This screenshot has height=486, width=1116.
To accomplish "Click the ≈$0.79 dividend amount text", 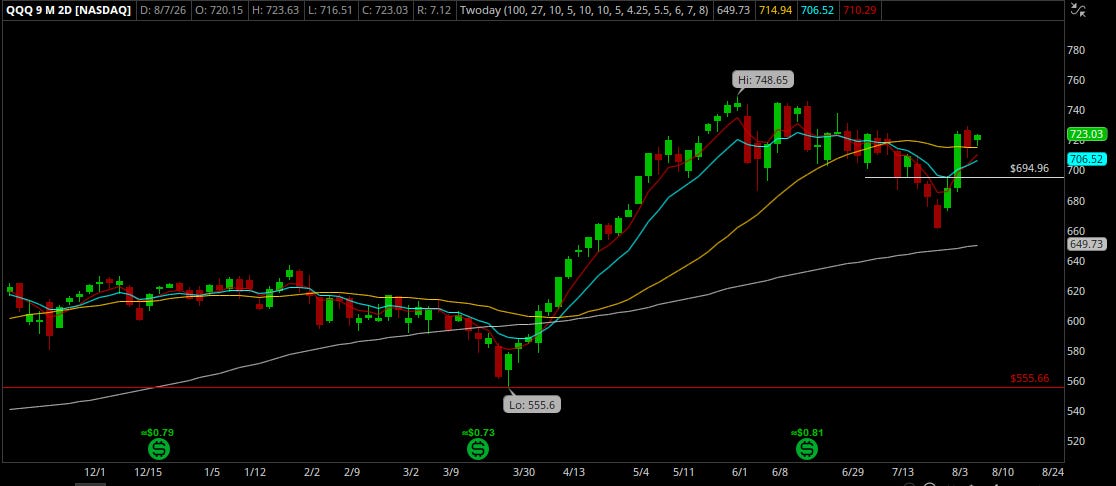I will click(x=157, y=432).
